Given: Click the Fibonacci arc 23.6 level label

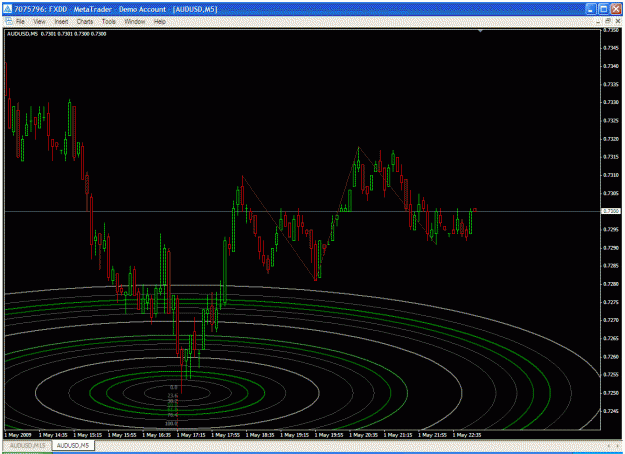Looking at the screenshot, I should (173, 396).
